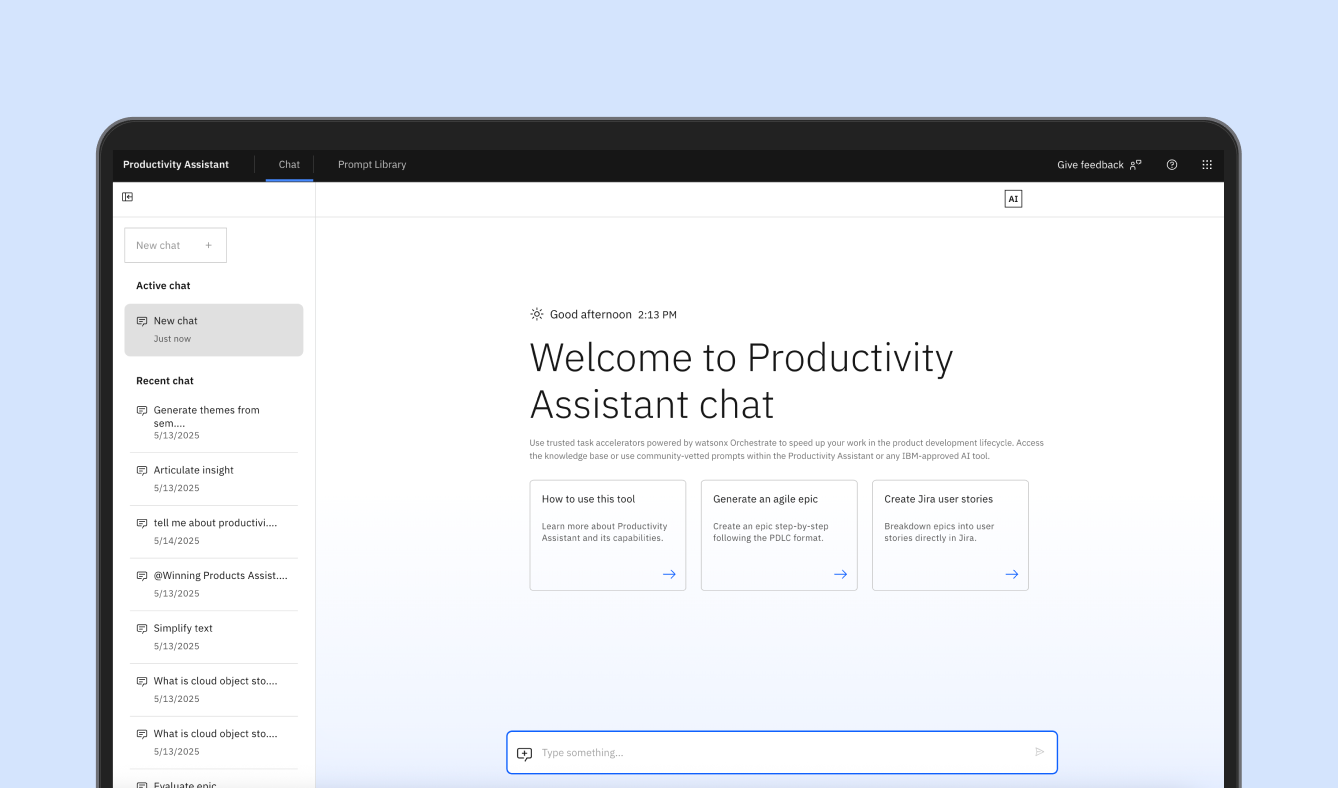Screen dimensions: 1338x788
Task: Open the help question mark icon
Action: click(x=1172, y=165)
